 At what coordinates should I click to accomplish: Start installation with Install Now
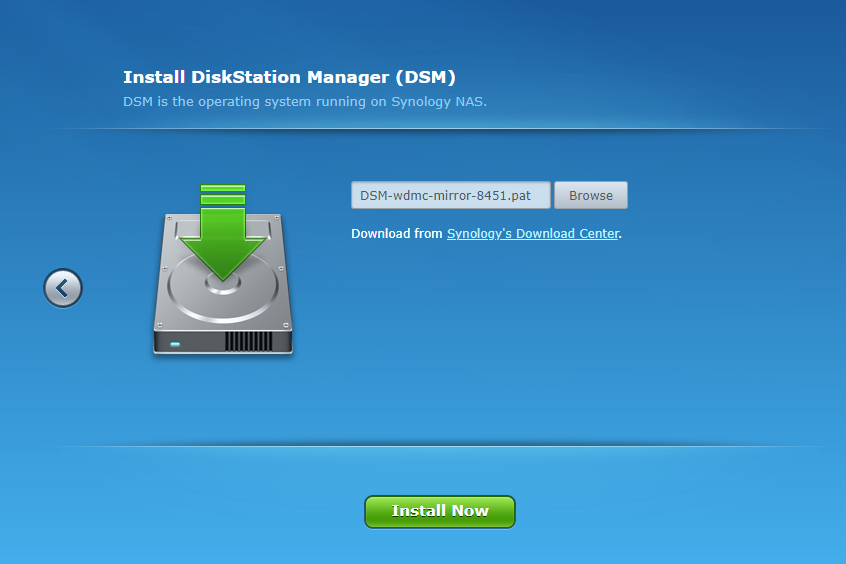click(439, 511)
